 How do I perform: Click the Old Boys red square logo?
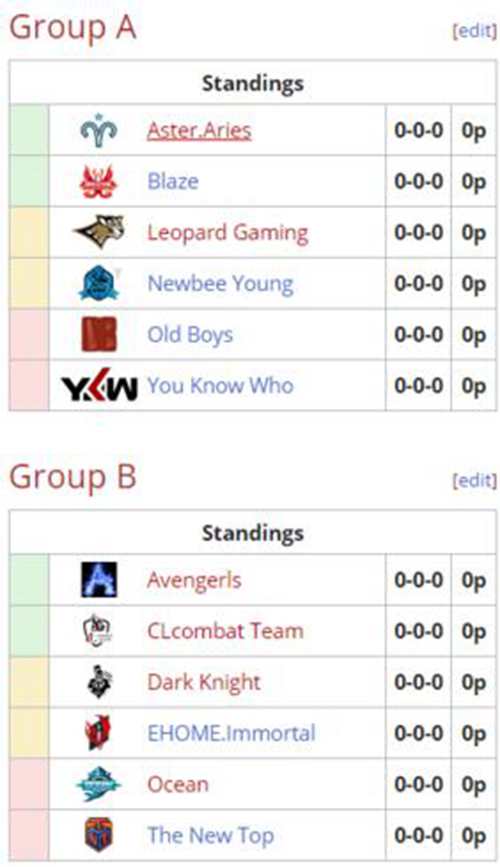point(98,335)
